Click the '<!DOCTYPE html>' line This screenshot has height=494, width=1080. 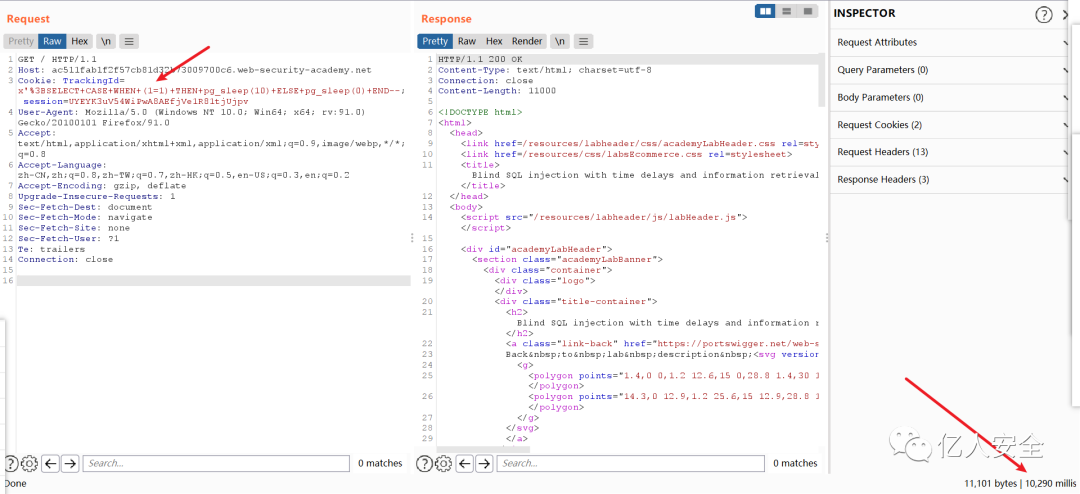[480, 112]
